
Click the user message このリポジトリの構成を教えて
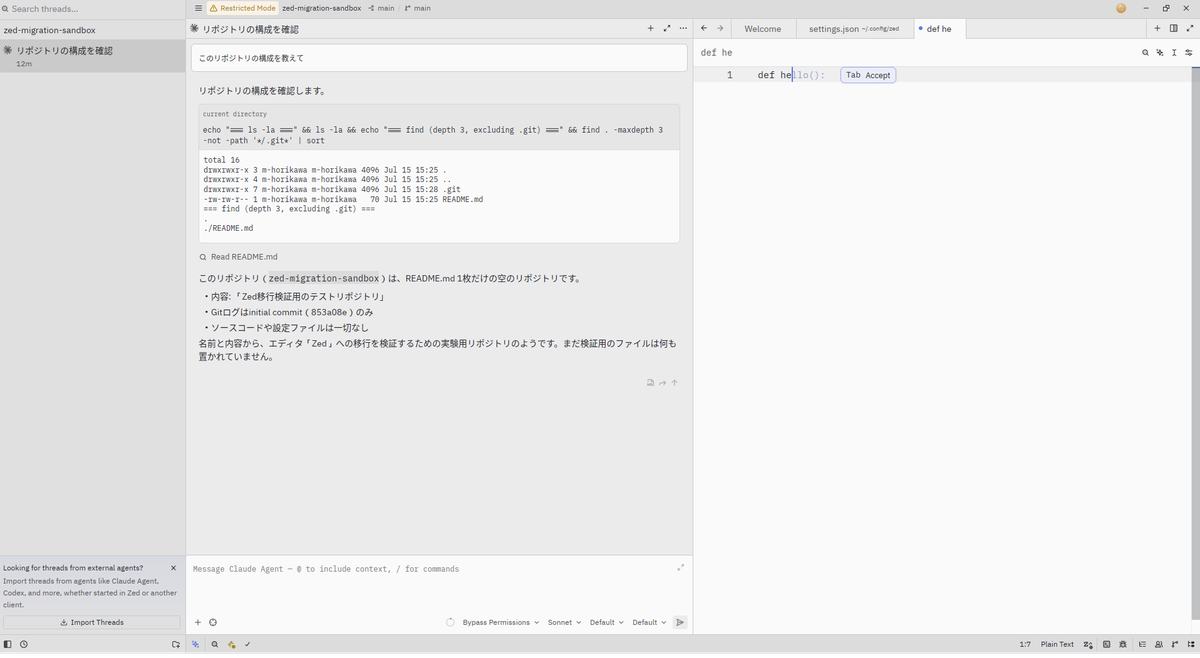tap(439, 58)
